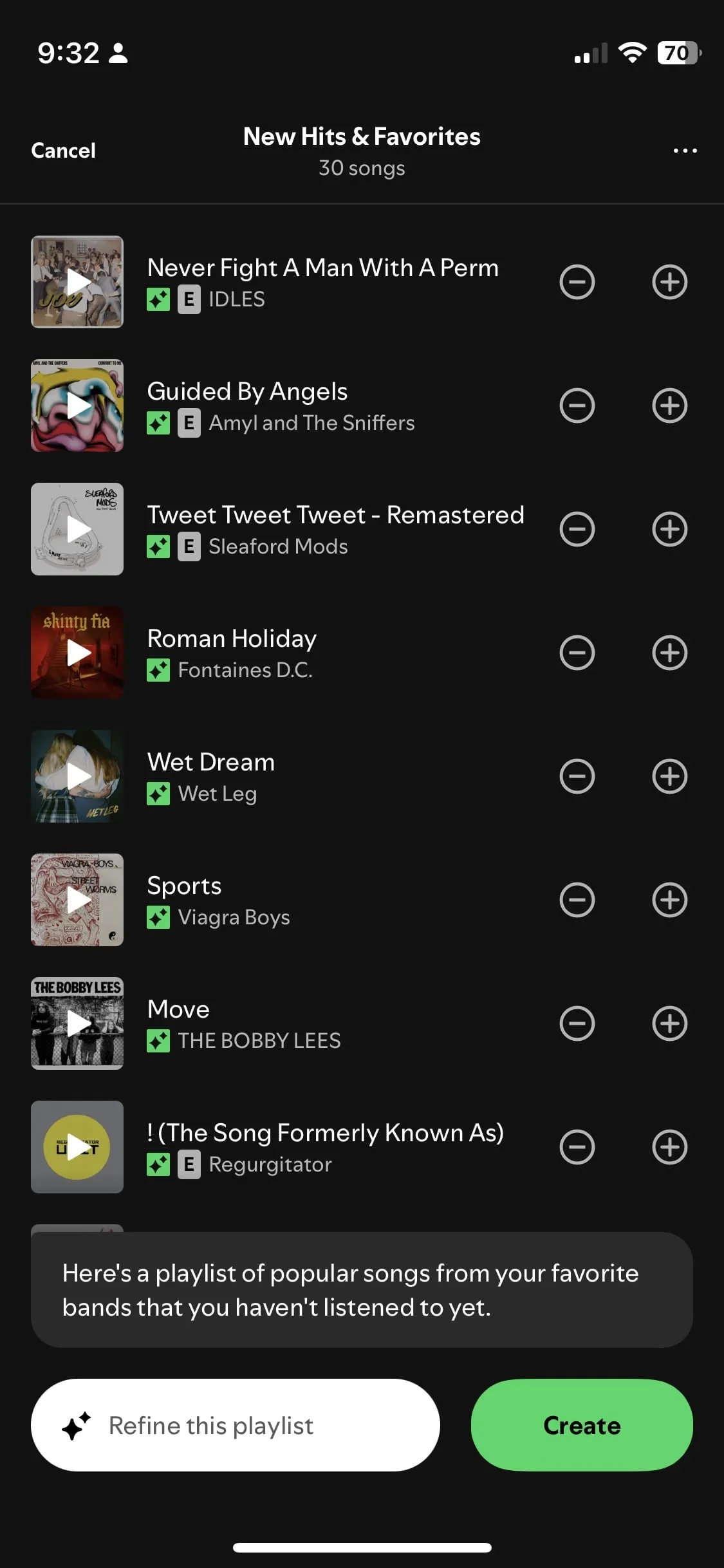Open the three-dot more options menu
The width and height of the screenshot is (724, 1568).
685,151
